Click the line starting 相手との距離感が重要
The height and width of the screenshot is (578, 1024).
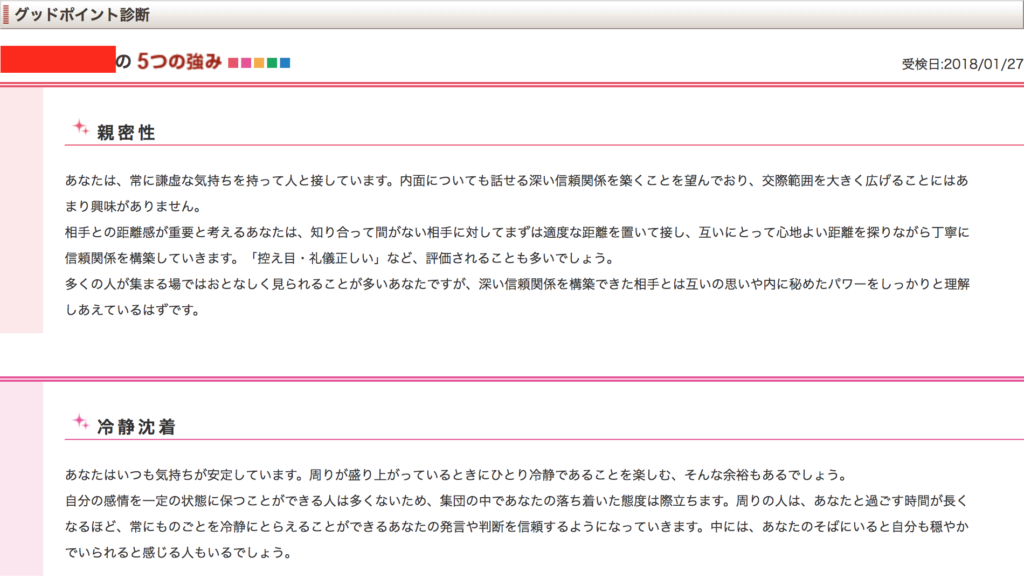point(517,233)
